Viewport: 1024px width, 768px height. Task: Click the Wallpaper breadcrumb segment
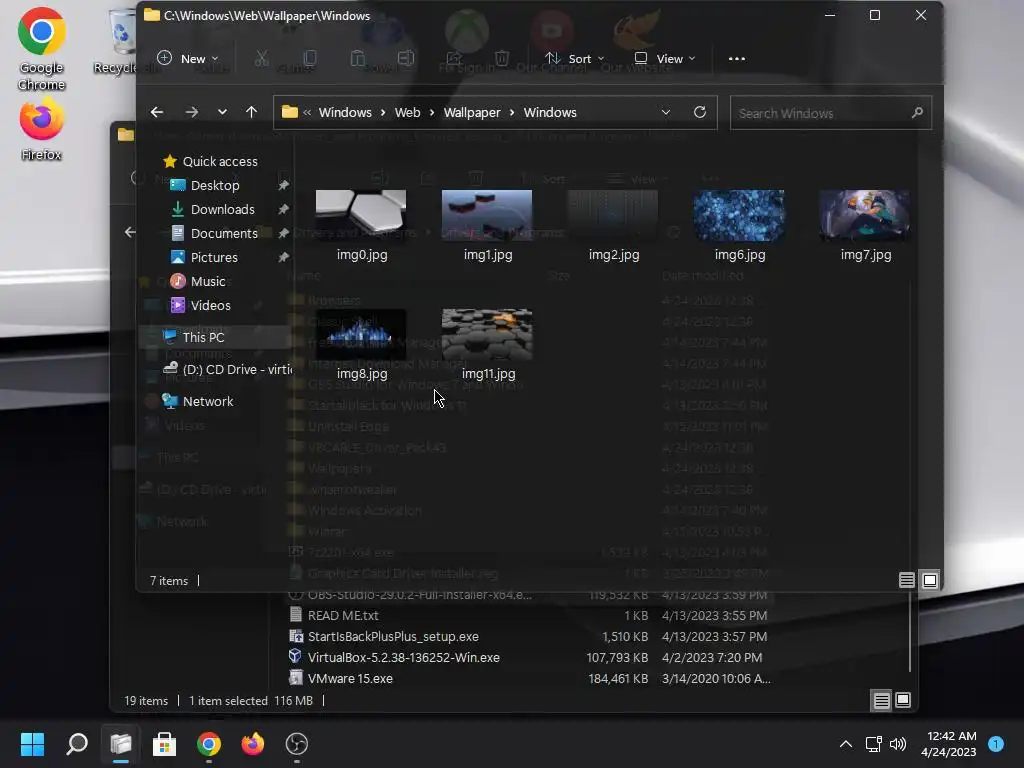click(472, 112)
